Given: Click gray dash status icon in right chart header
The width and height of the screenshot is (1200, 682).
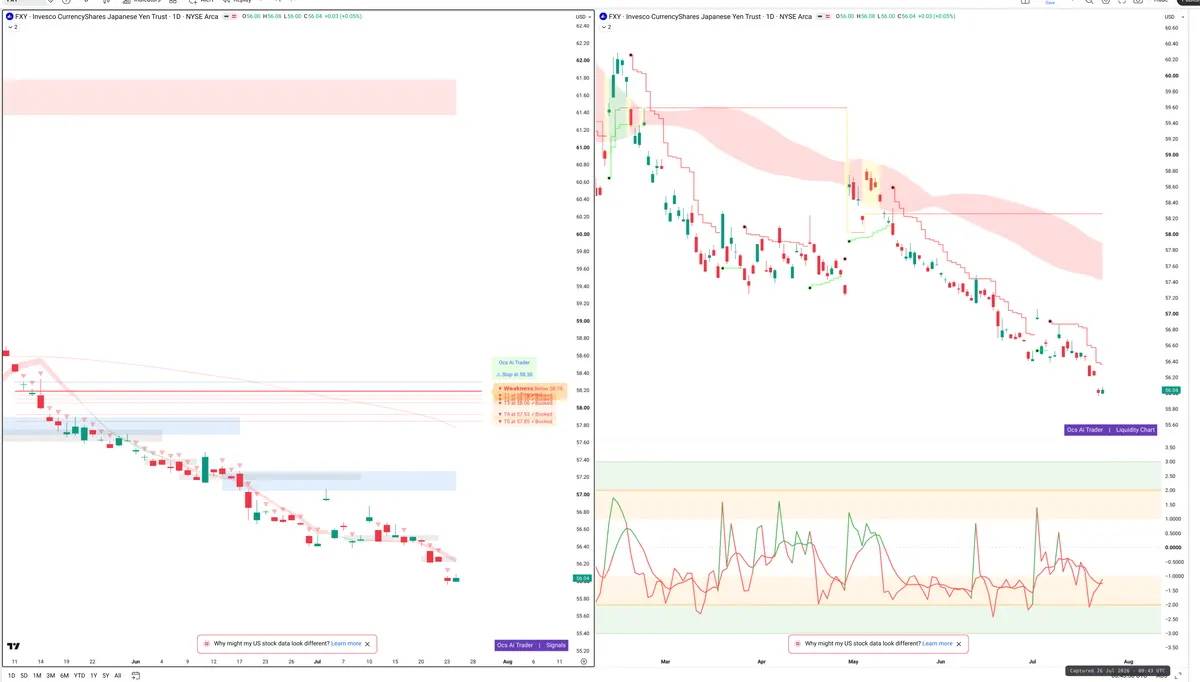Looking at the screenshot, I should coord(822,17).
